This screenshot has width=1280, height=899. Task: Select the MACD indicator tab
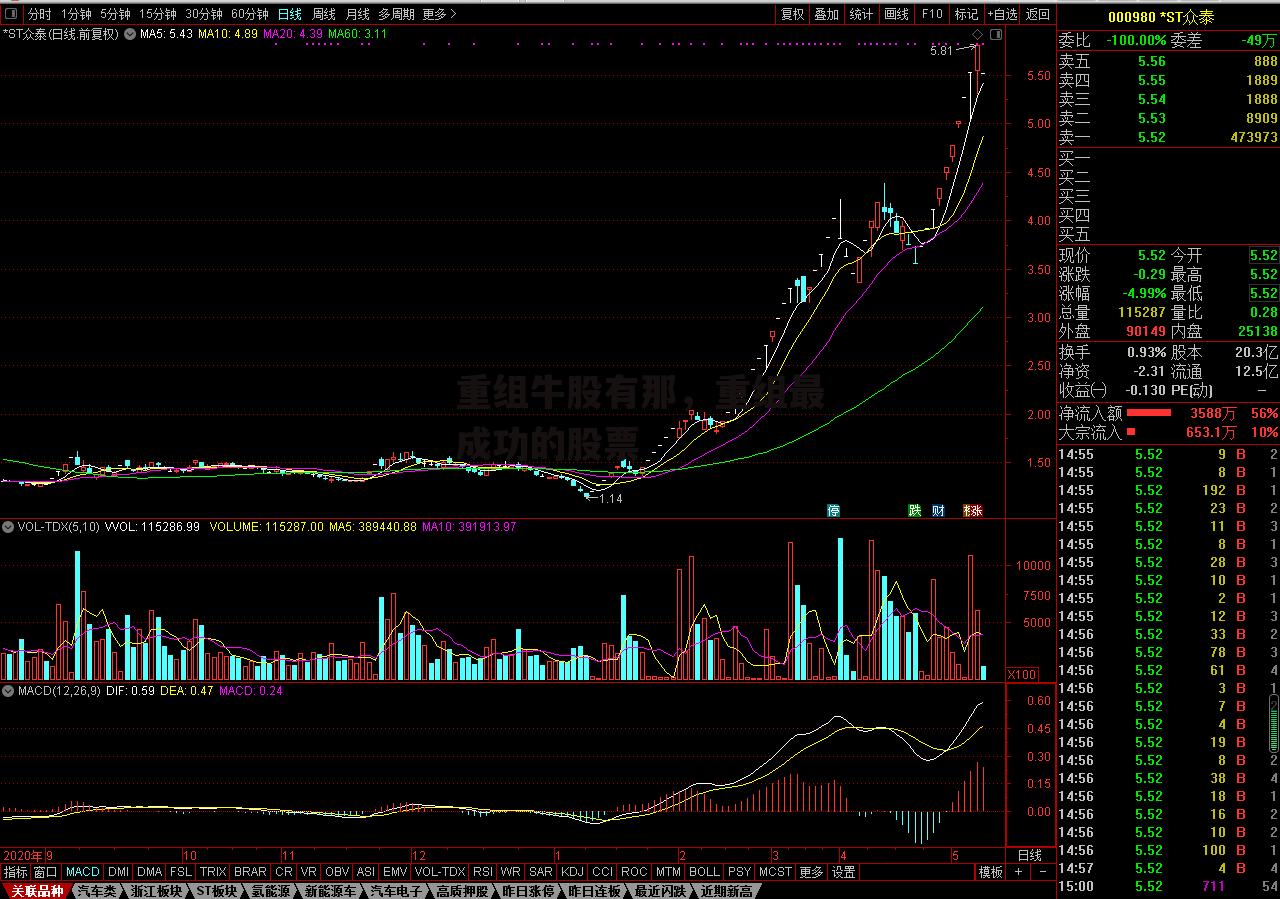(x=82, y=872)
